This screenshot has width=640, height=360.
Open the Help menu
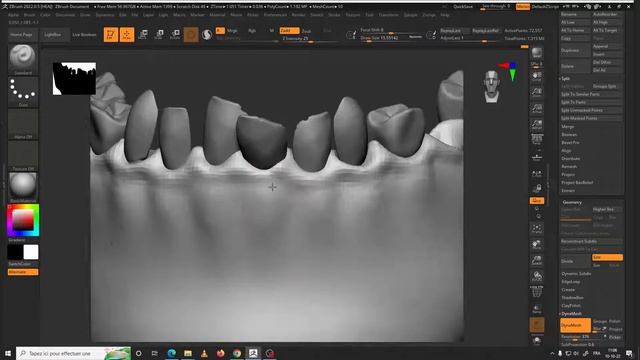(445, 15)
